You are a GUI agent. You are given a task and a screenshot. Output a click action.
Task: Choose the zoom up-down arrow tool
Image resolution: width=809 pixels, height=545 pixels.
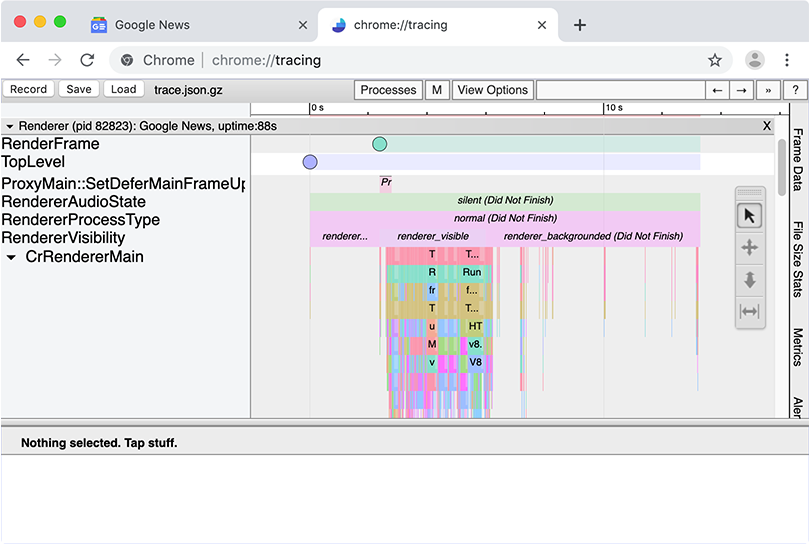tap(749, 280)
